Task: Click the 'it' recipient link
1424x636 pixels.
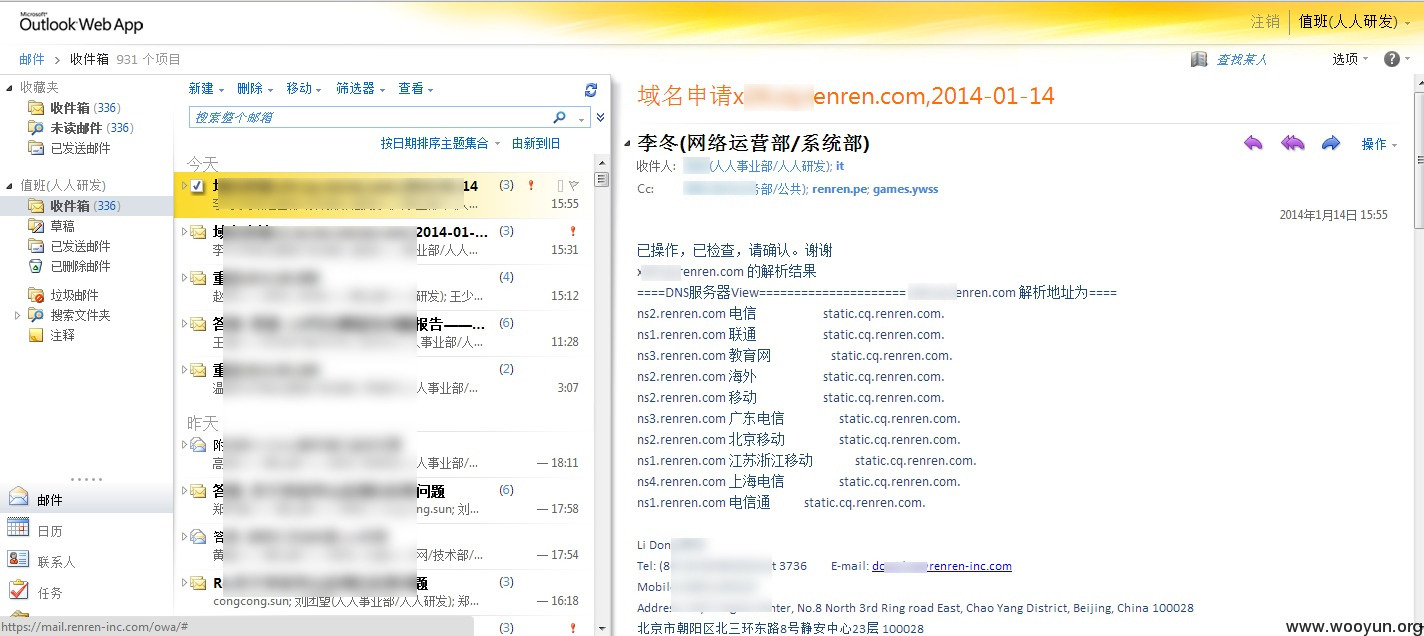Action: pyautogui.click(x=840, y=166)
